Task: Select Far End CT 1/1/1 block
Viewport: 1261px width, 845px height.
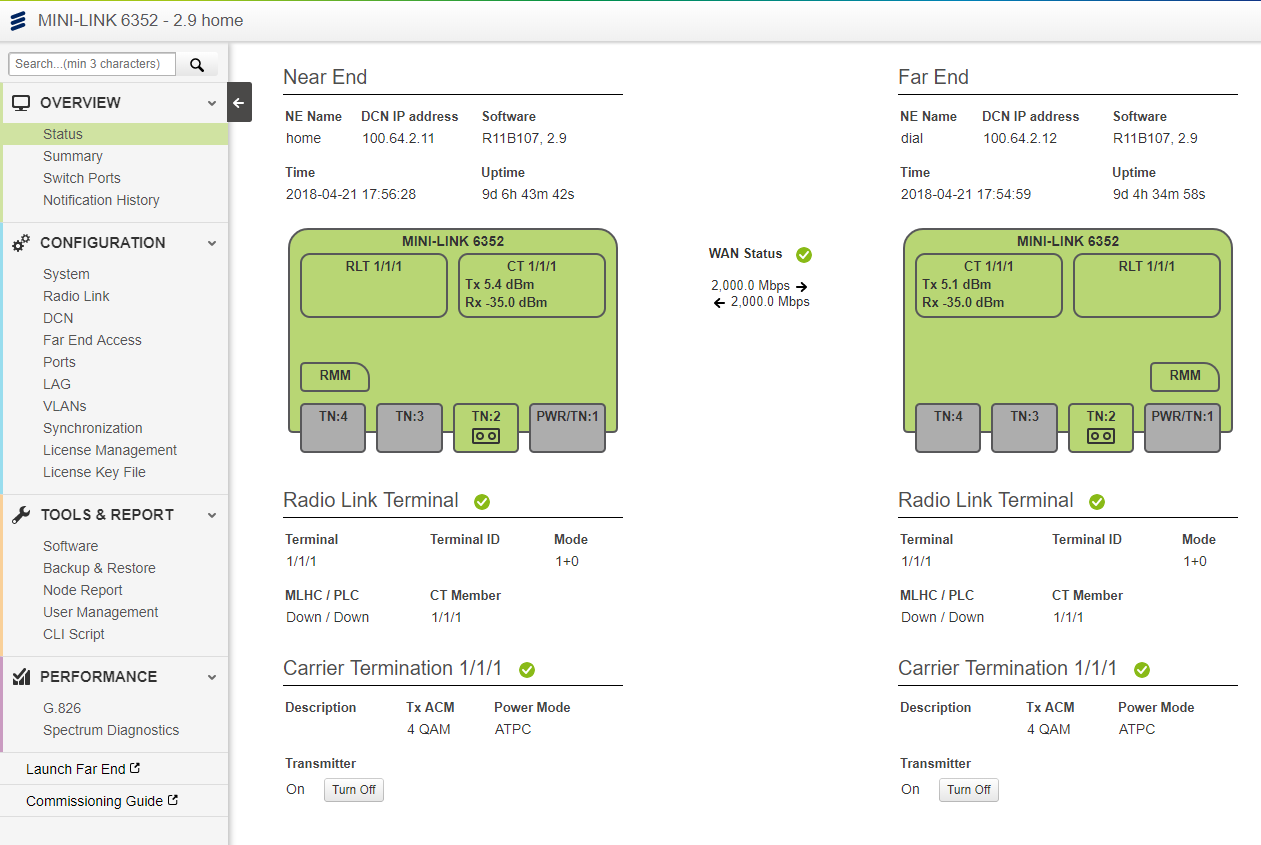Action: point(989,286)
